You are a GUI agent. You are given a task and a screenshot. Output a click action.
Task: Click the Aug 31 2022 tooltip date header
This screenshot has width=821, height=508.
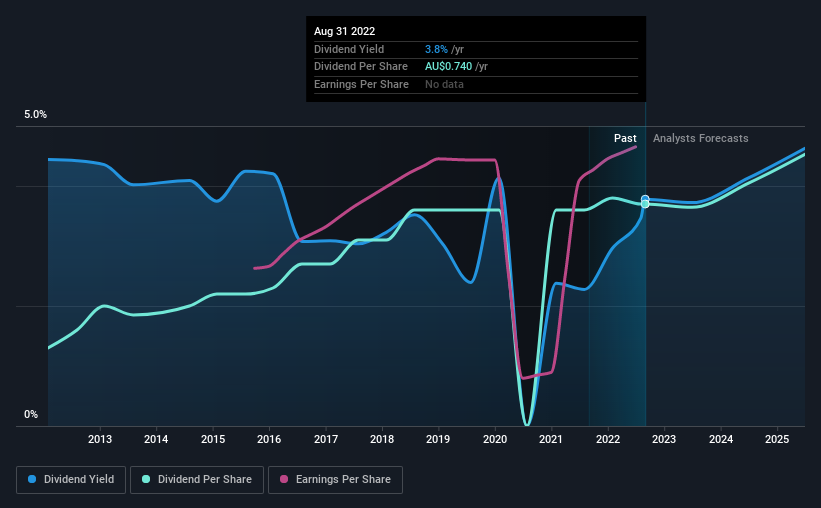point(345,31)
